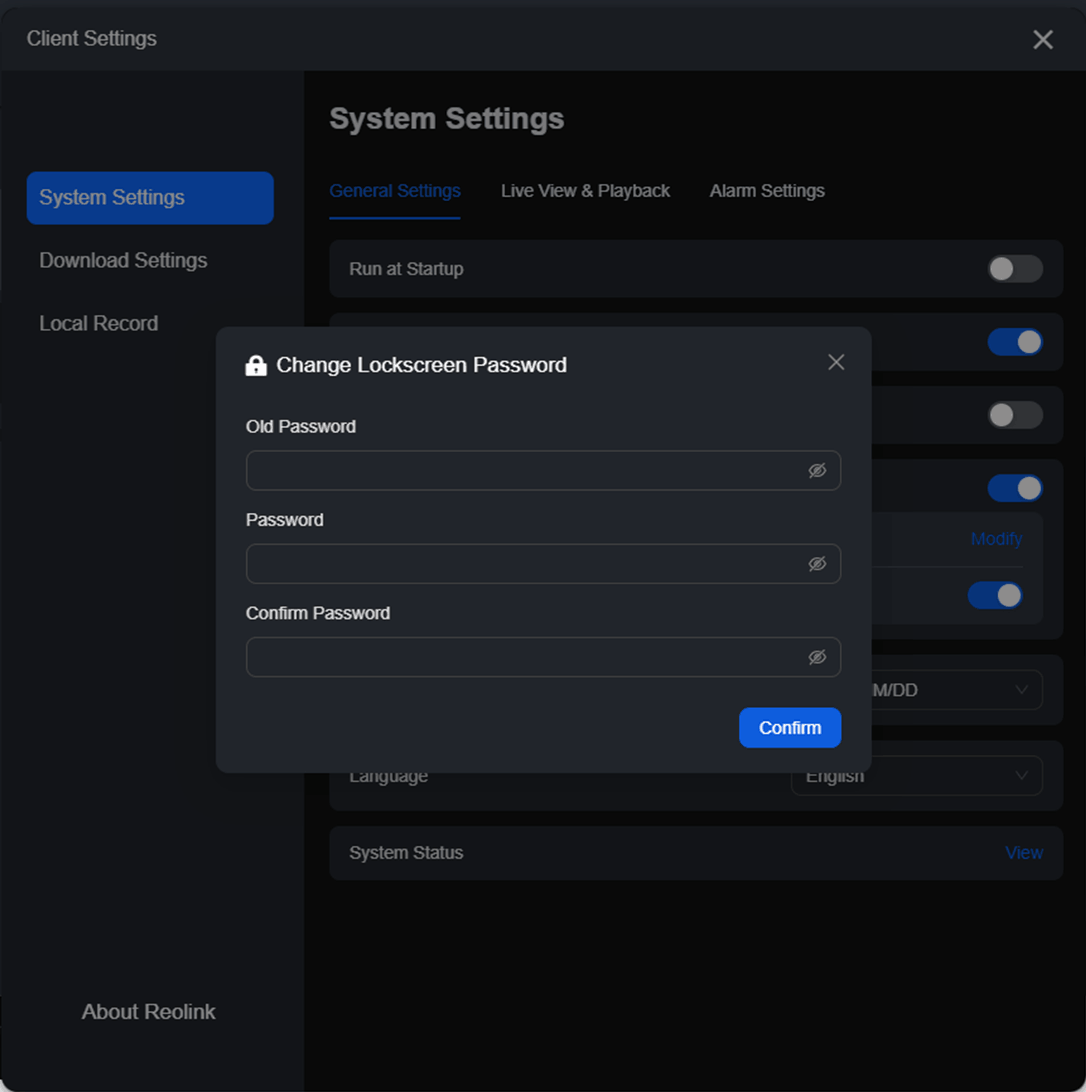Confirm the lockscreen password change
The height and width of the screenshot is (1092, 1086).
coord(790,728)
